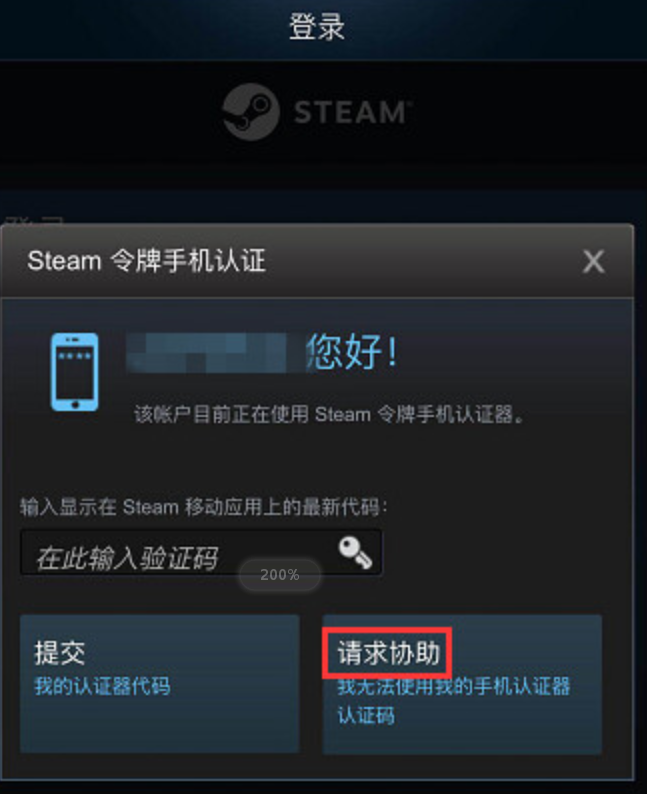Click the key icon in code field

[355, 552]
